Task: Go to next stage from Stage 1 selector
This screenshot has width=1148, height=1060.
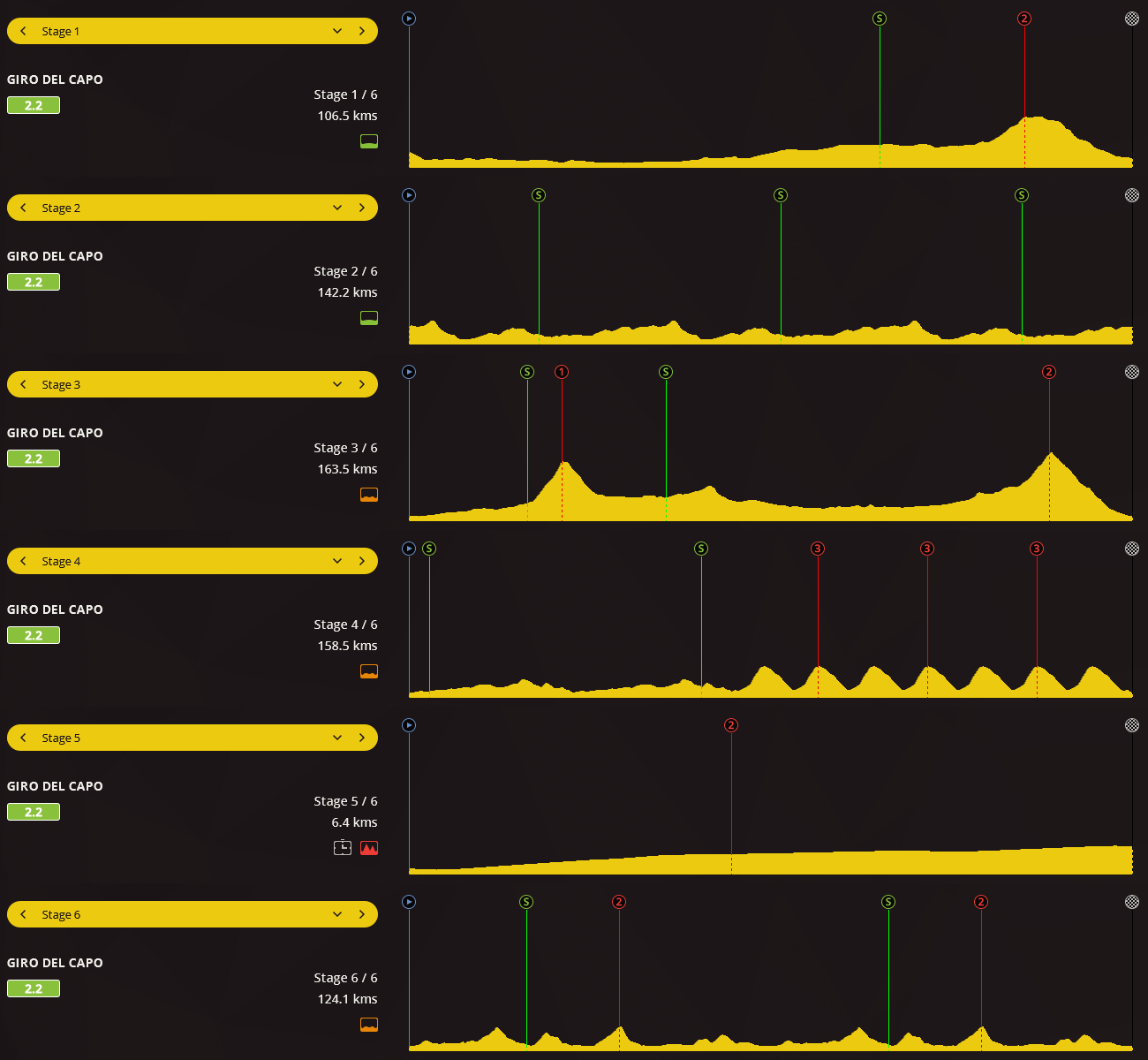Action: coord(362,31)
